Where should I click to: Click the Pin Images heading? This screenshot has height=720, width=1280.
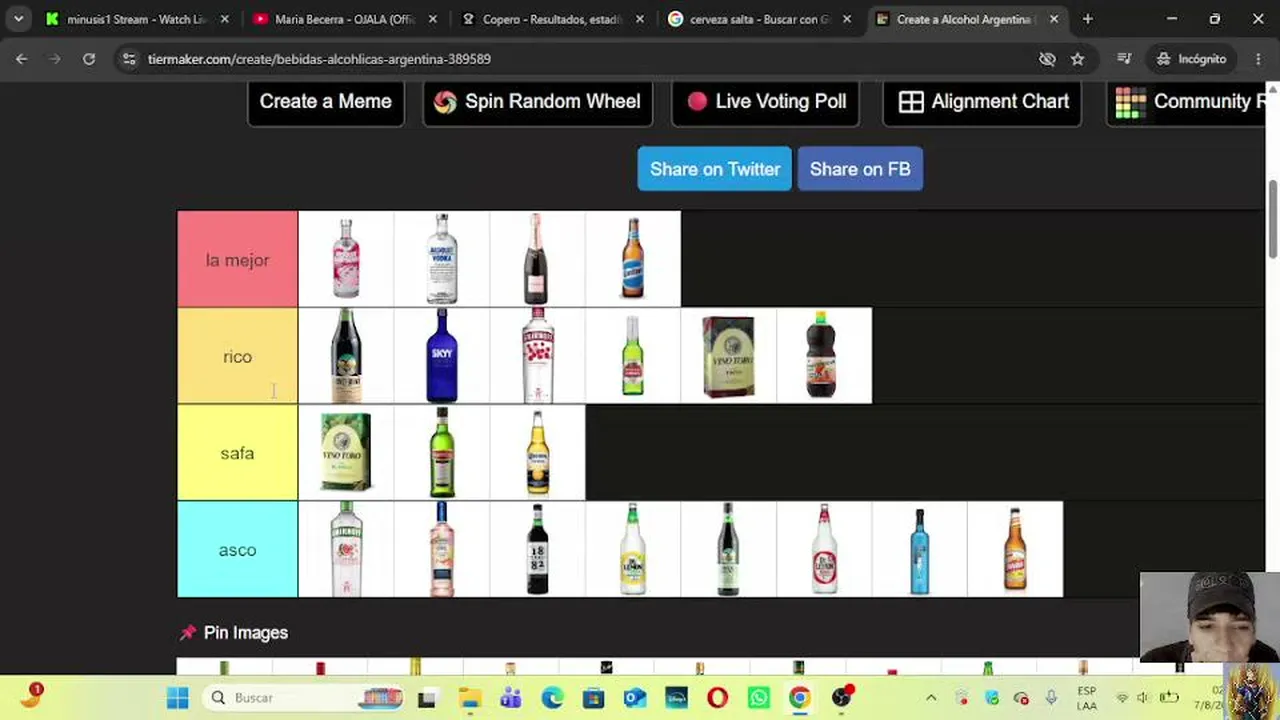tap(246, 633)
